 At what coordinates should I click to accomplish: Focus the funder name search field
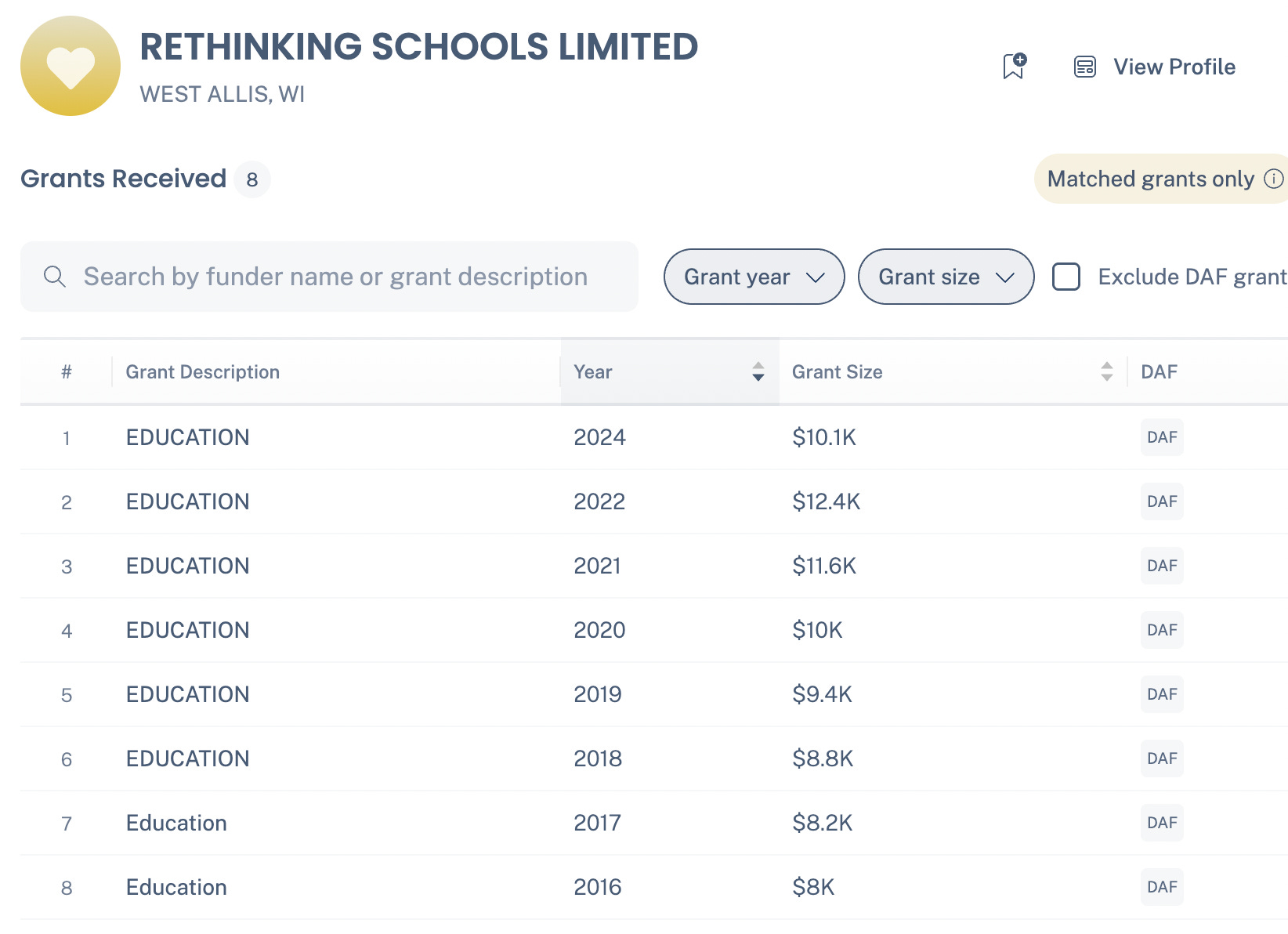coord(329,277)
